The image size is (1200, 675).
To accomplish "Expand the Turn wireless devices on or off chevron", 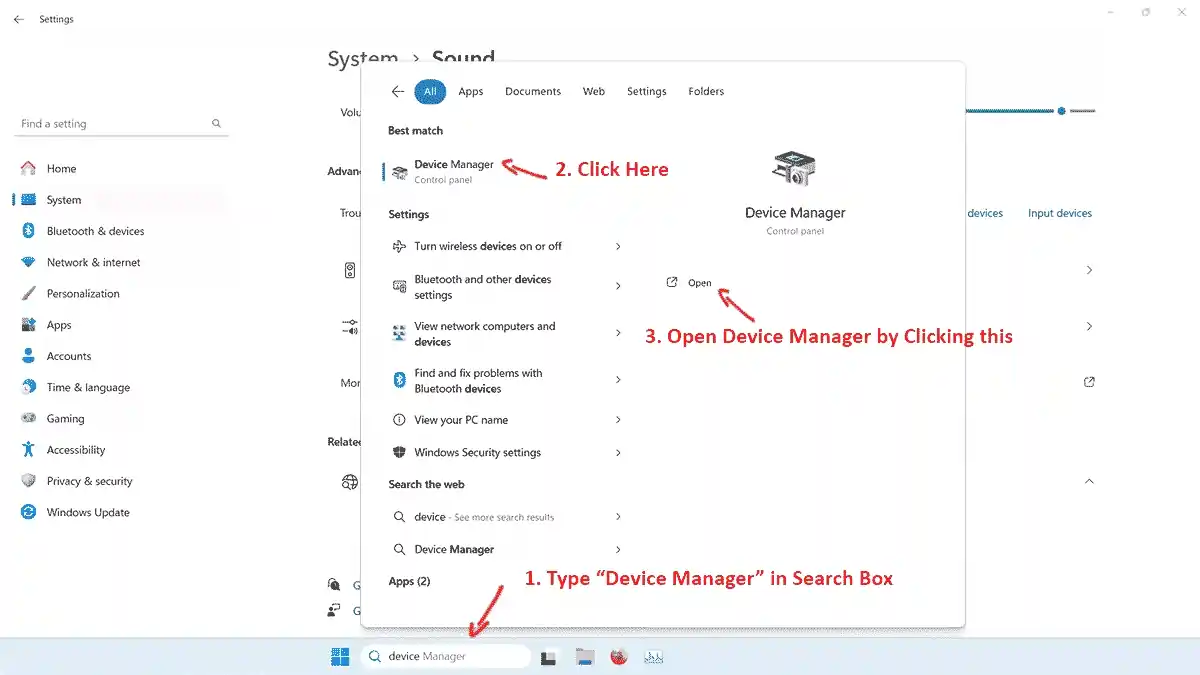I will pos(618,246).
